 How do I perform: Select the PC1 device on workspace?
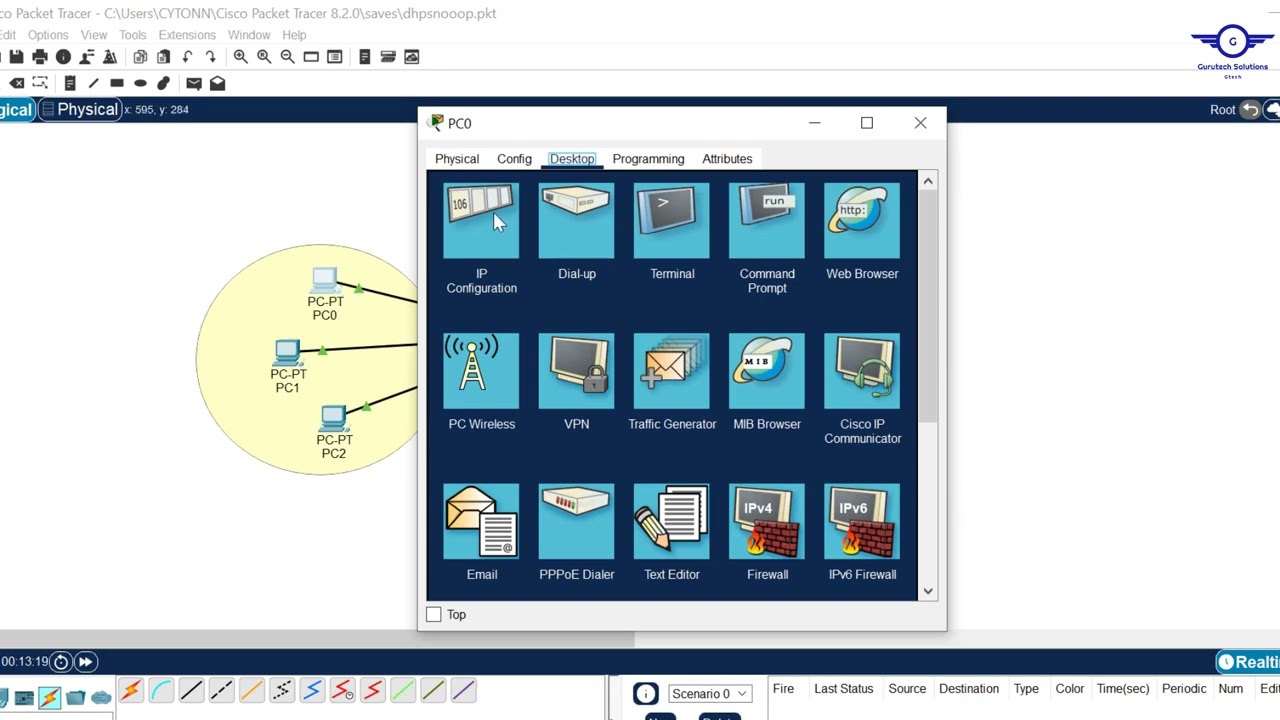point(286,352)
